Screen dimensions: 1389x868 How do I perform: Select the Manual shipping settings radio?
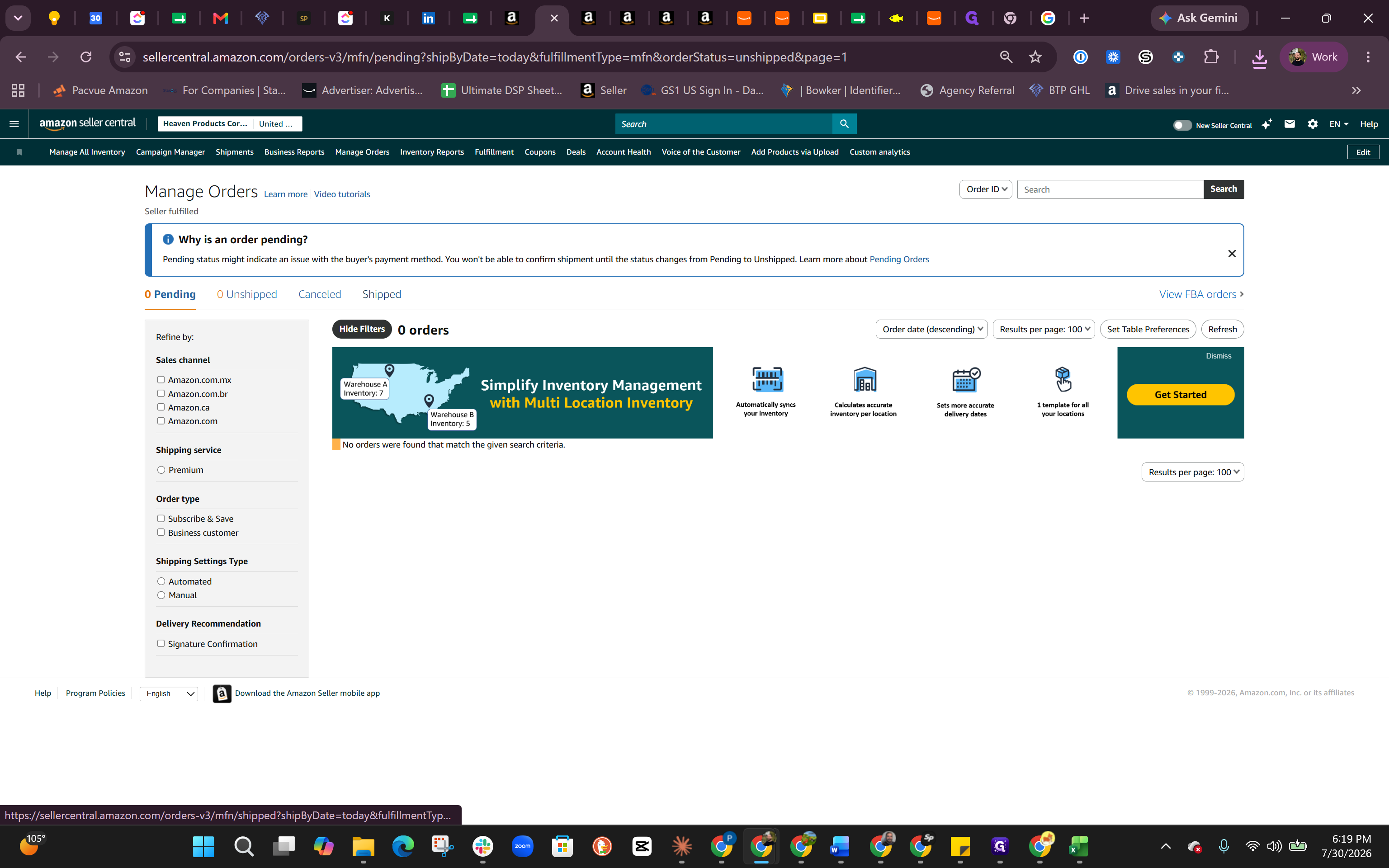click(161, 595)
